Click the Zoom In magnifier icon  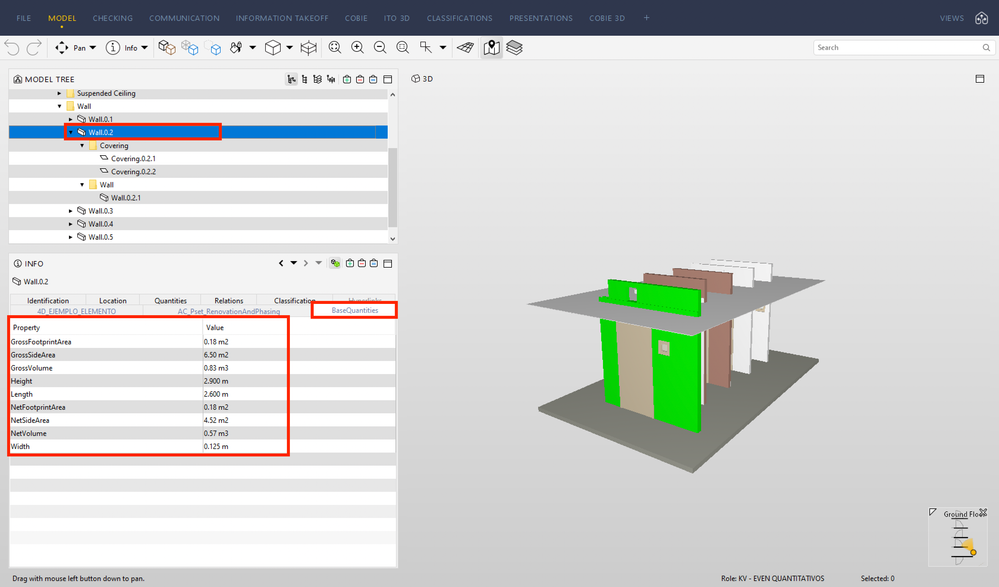click(x=357, y=47)
